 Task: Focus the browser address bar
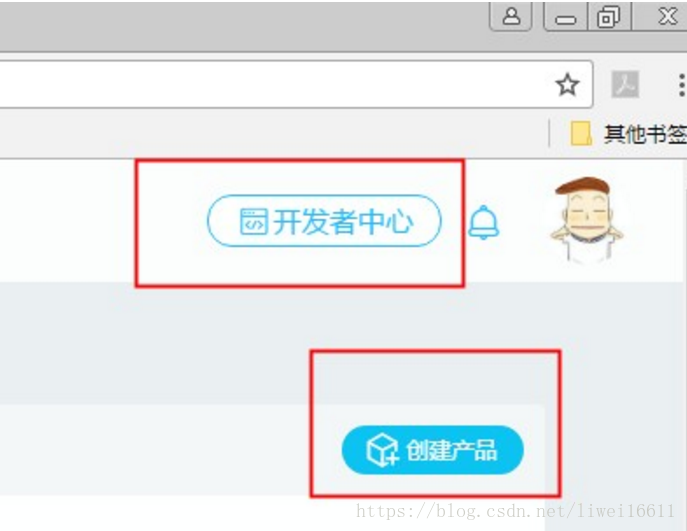pyautogui.click(x=272, y=84)
